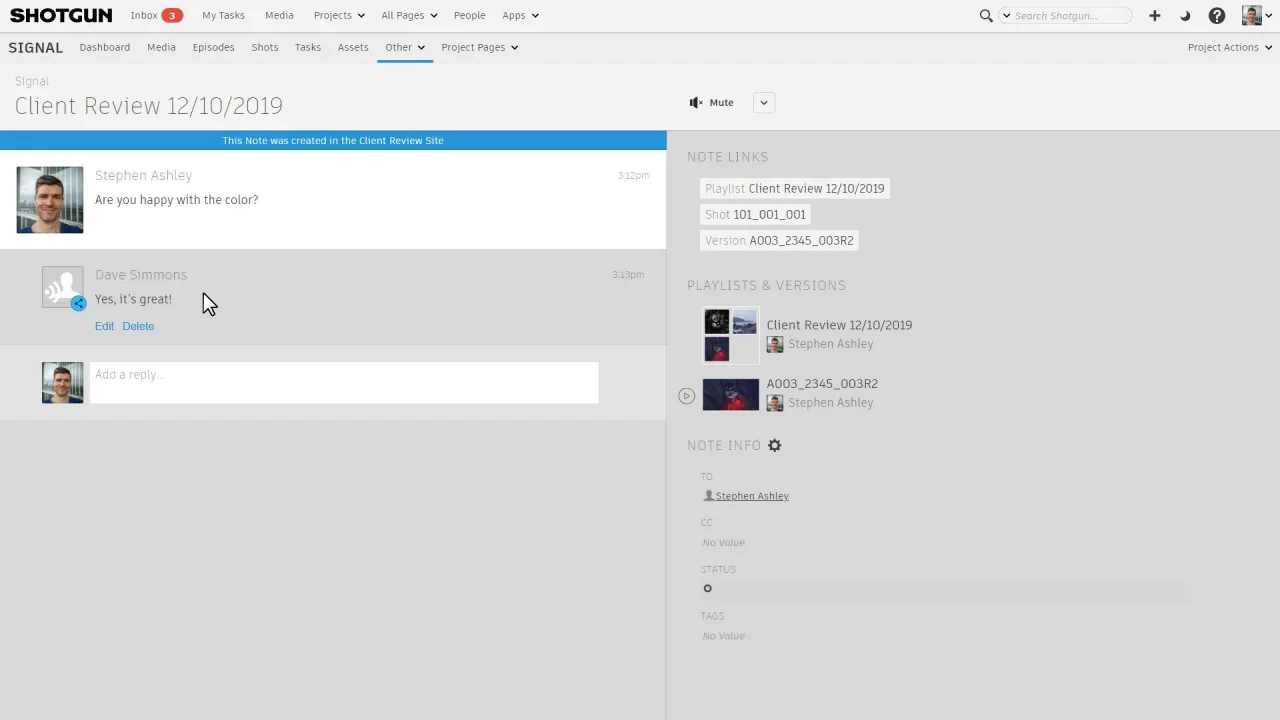Image resolution: width=1280 pixels, height=720 pixels.
Task: Open the Apps dropdown menu
Action: coord(520,15)
